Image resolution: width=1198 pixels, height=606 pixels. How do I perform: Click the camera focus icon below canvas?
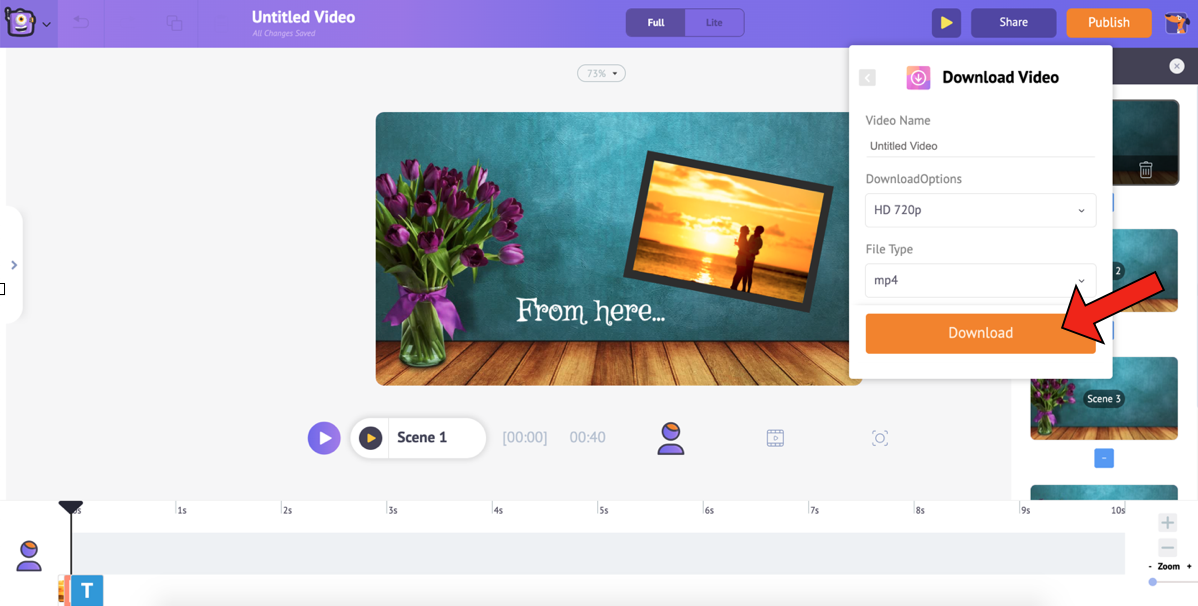(x=880, y=438)
